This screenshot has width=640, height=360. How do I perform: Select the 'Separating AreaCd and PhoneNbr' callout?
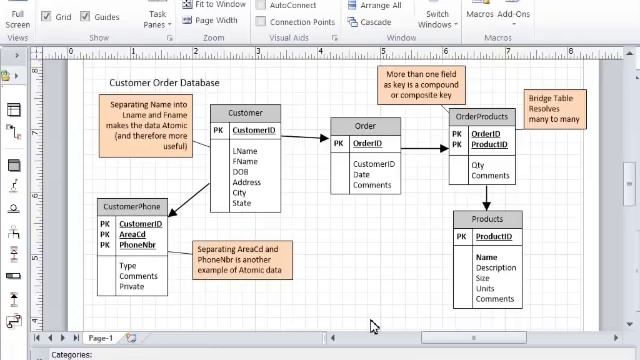(x=242, y=260)
